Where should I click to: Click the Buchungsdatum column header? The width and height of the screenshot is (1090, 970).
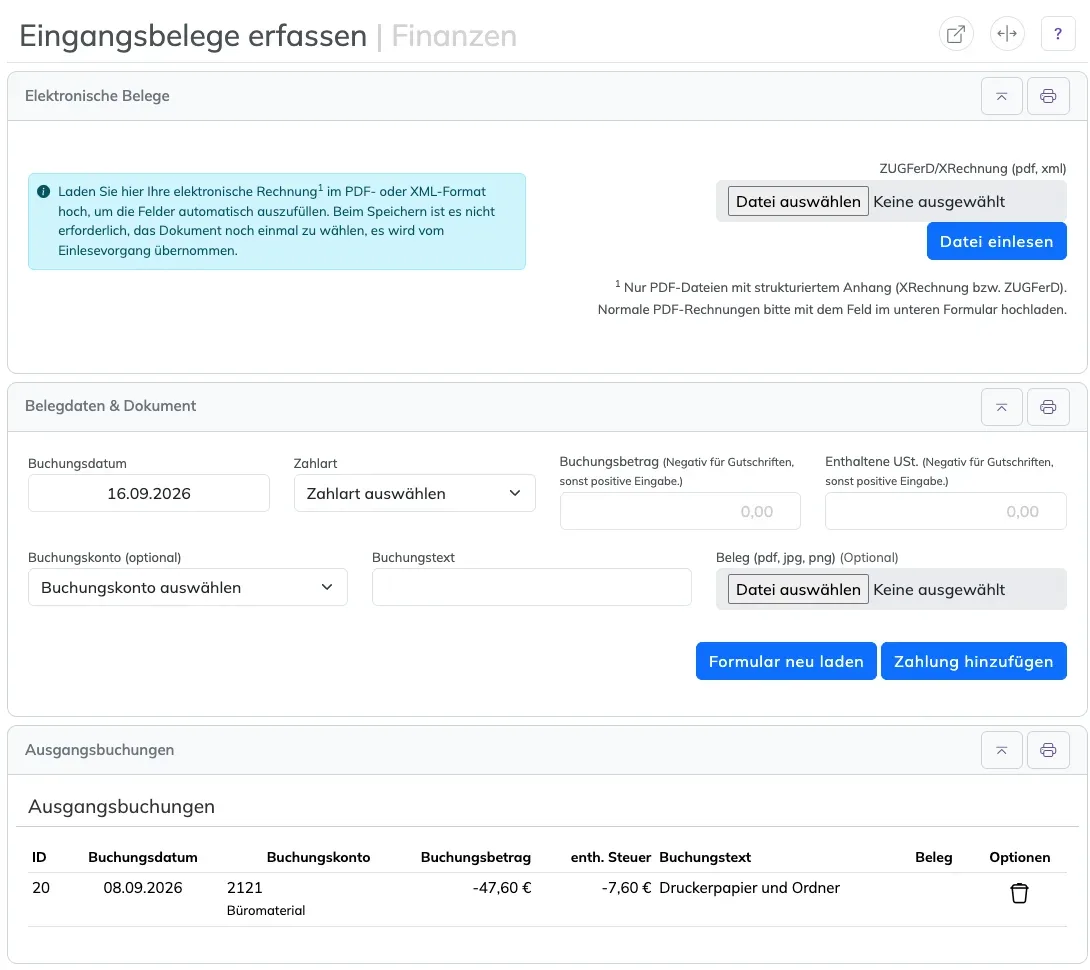pyautogui.click(x=143, y=857)
